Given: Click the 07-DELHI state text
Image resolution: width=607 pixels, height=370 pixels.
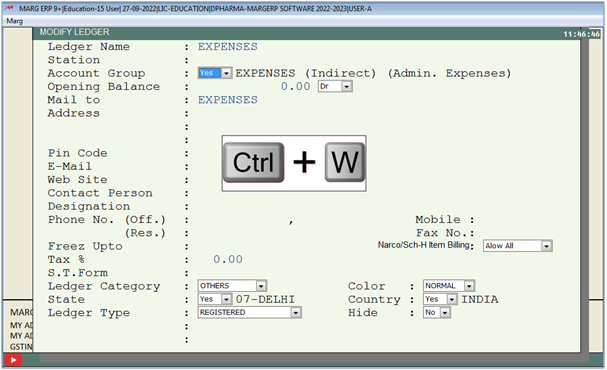Looking at the screenshot, I should (265, 299).
